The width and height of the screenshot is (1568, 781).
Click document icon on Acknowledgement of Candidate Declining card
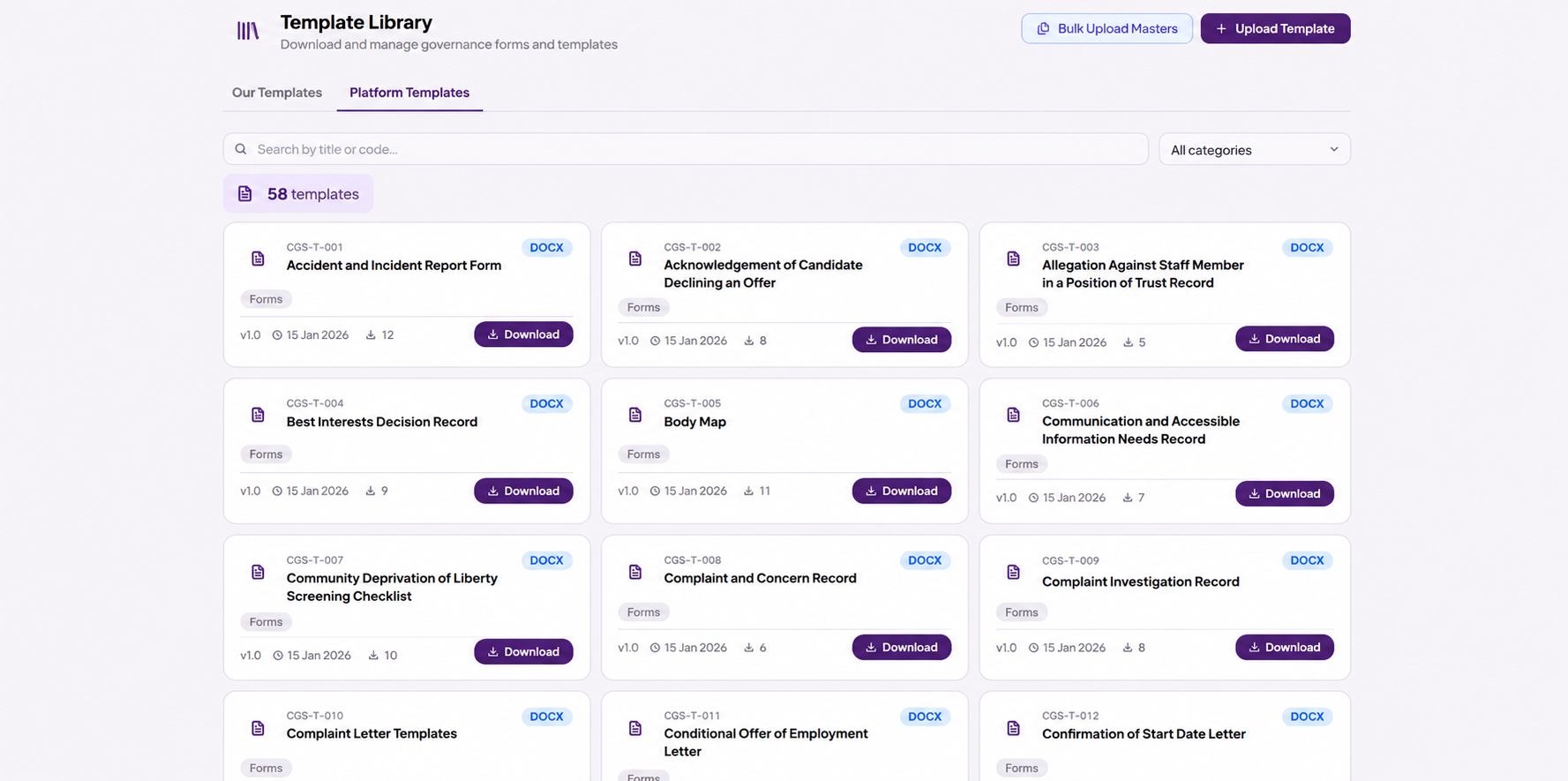coord(635,259)
